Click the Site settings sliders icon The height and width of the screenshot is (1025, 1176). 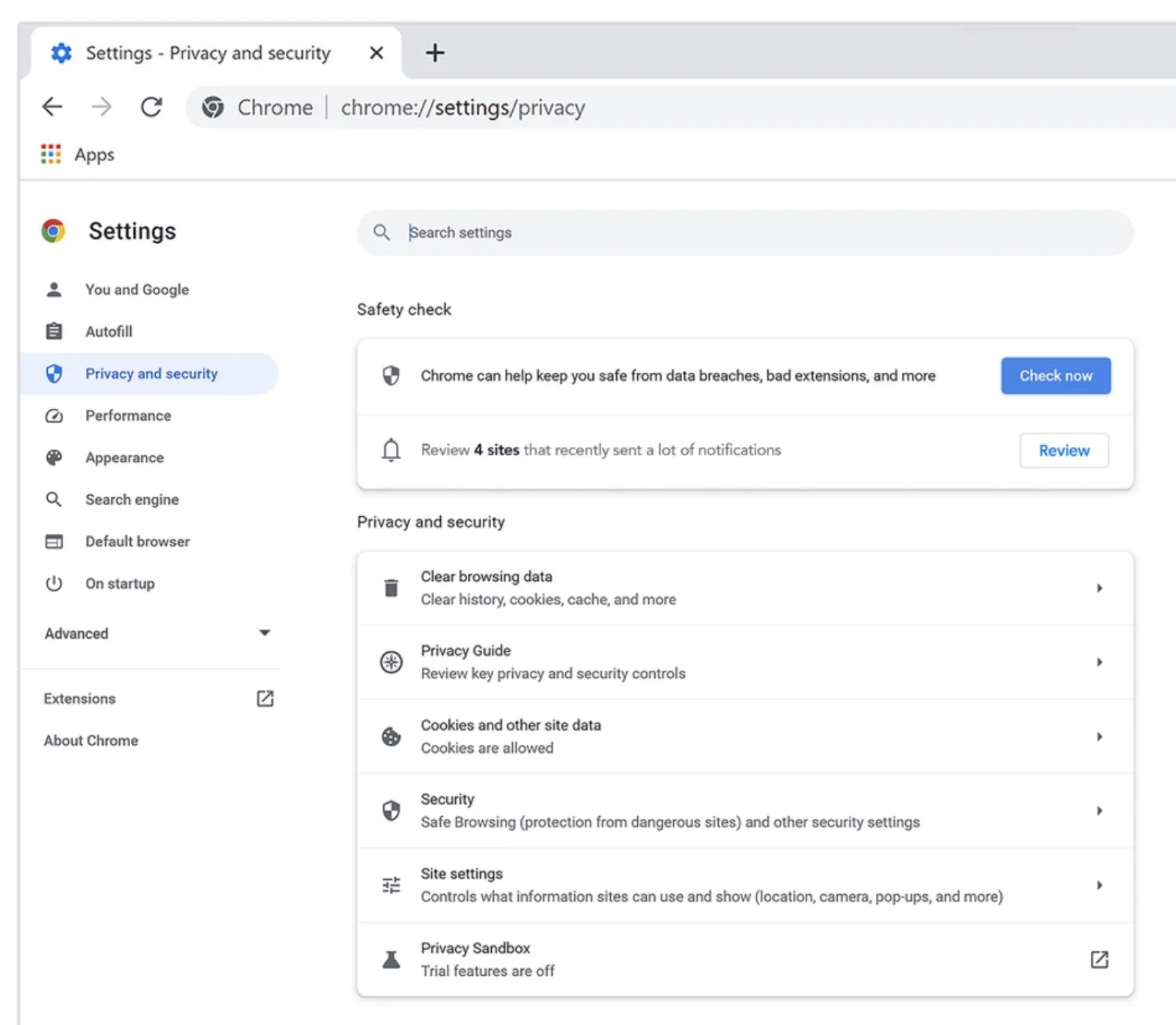(x=391, y=885)
